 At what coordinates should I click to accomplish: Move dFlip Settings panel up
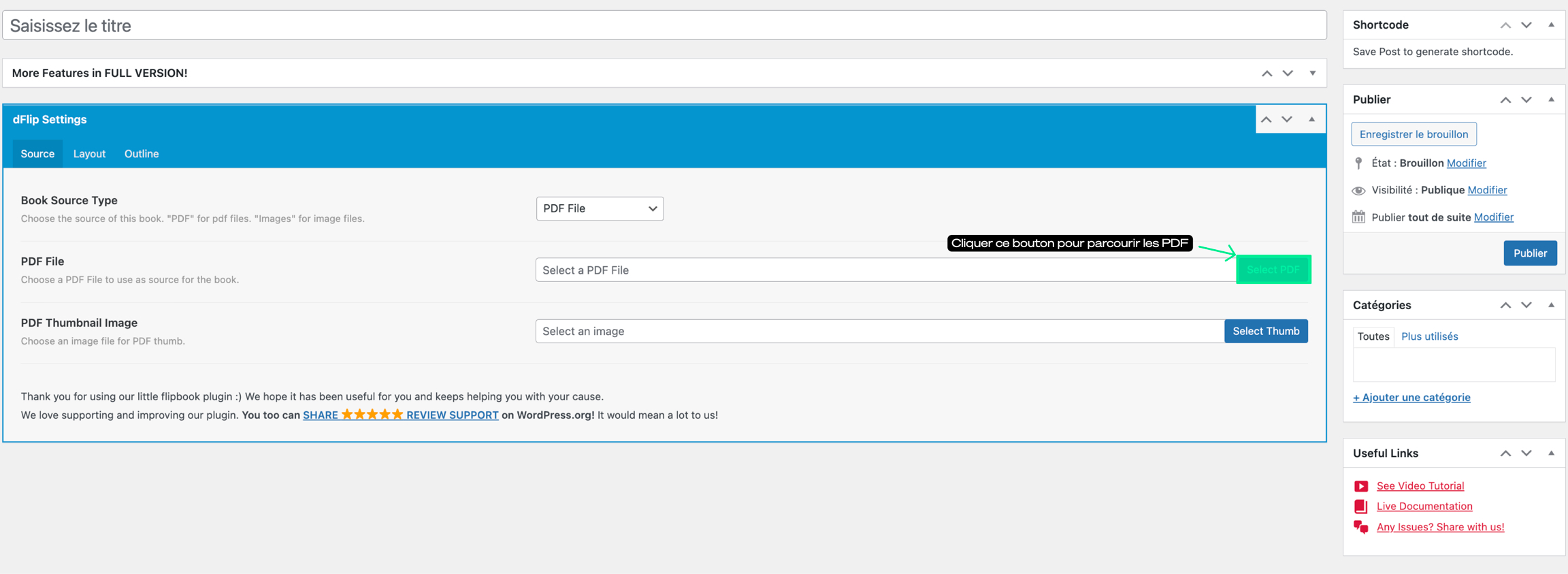click(x=1266, y=120)
